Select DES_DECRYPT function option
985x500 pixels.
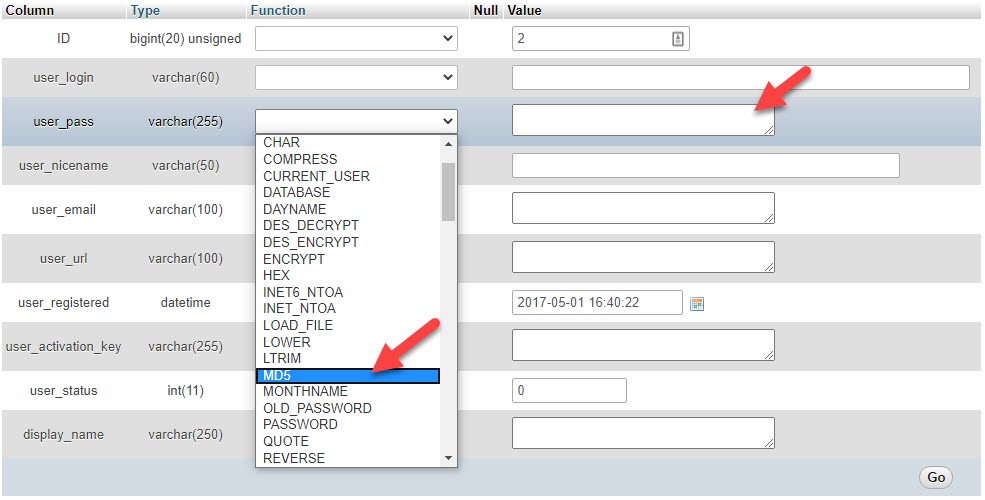coord(311,226)
